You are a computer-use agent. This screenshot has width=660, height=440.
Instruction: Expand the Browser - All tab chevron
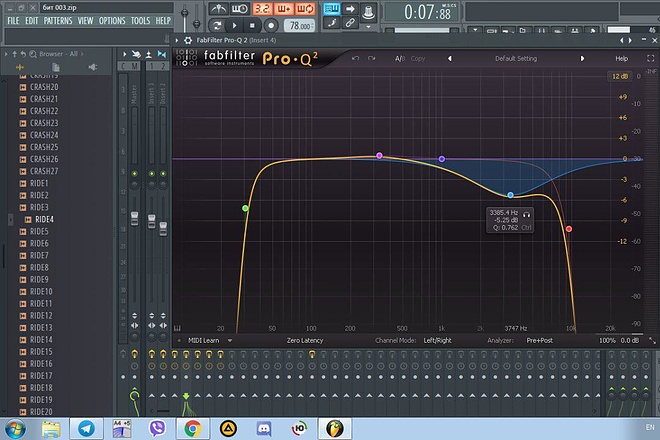coord(82,54)
